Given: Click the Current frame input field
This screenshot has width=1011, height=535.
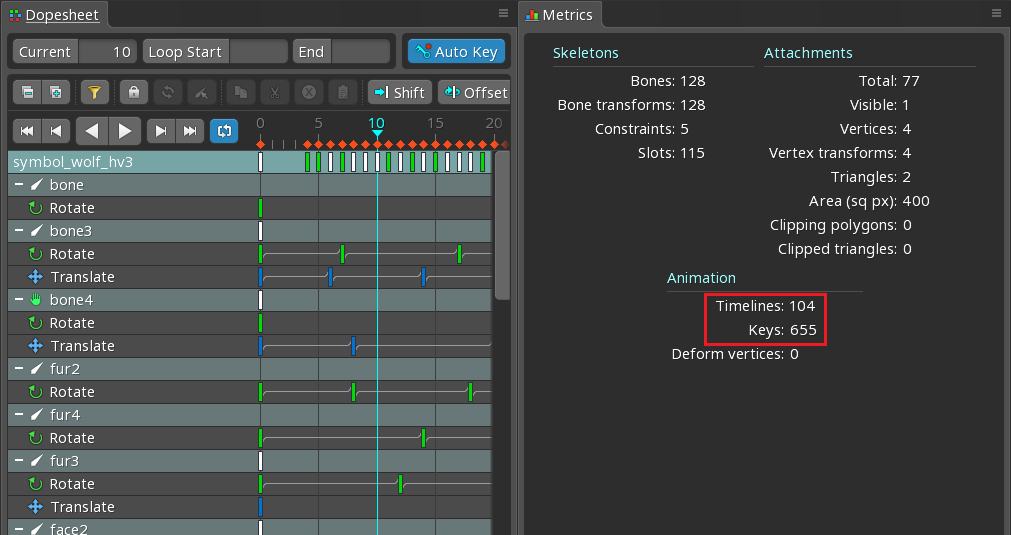Looking at the screenshot, I should click(108, 52).
